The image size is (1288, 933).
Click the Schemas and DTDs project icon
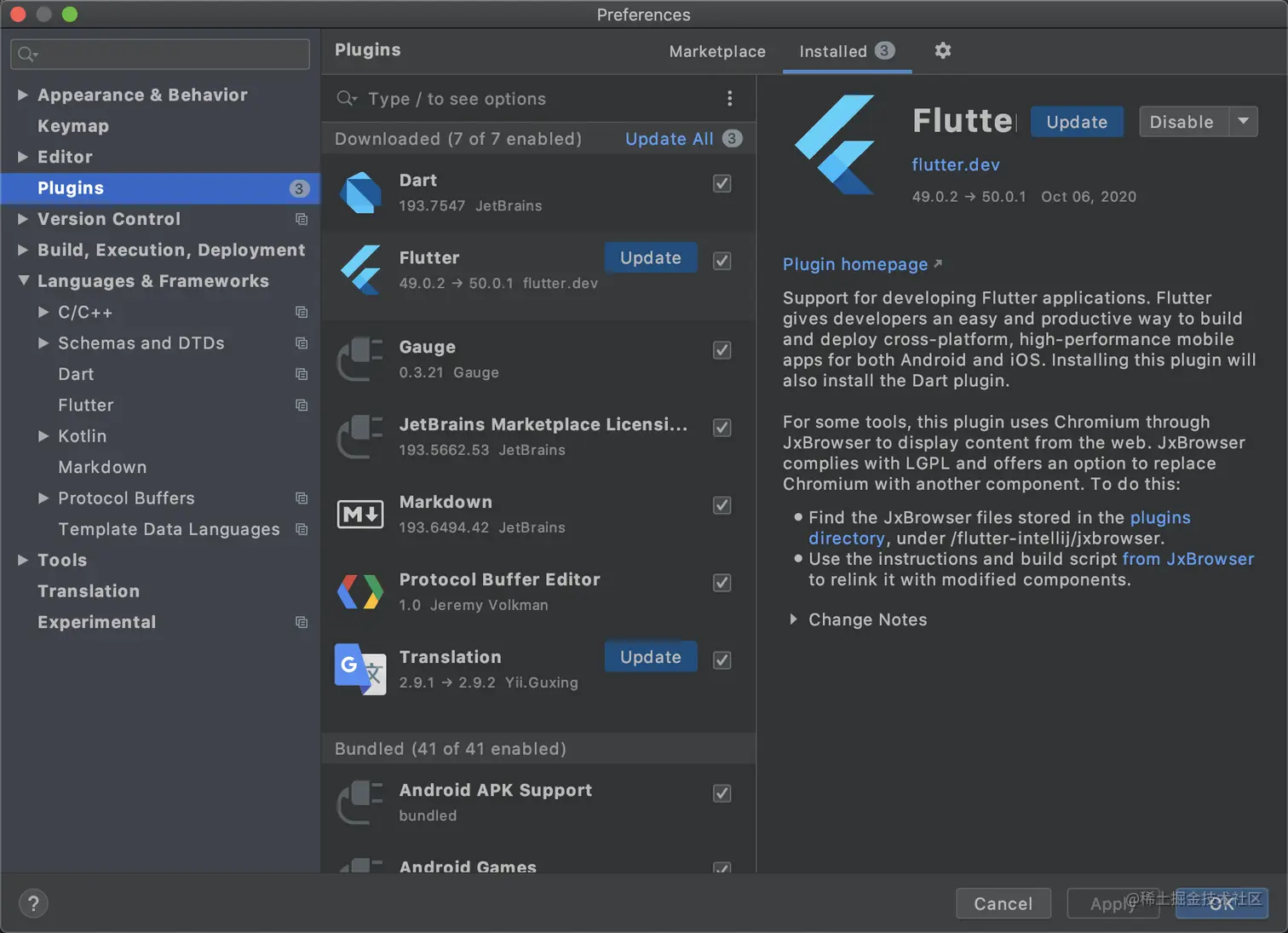(301, 343)
